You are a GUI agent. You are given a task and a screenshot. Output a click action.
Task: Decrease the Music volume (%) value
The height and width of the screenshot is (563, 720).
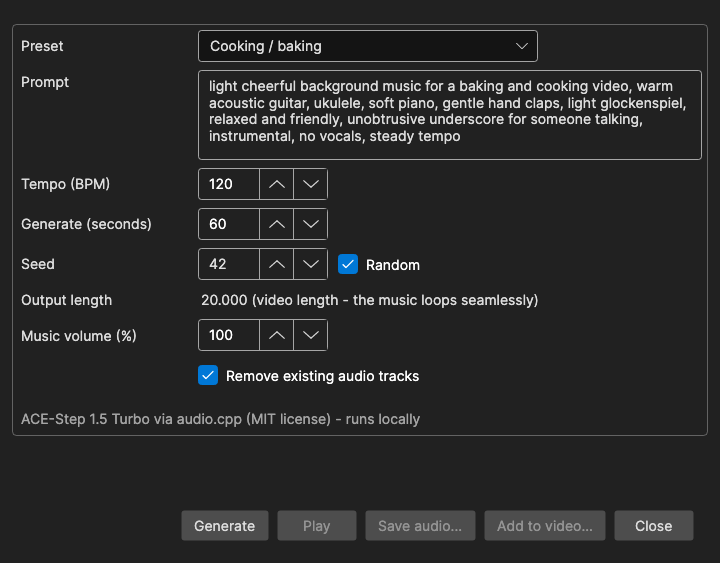[311, 335]
